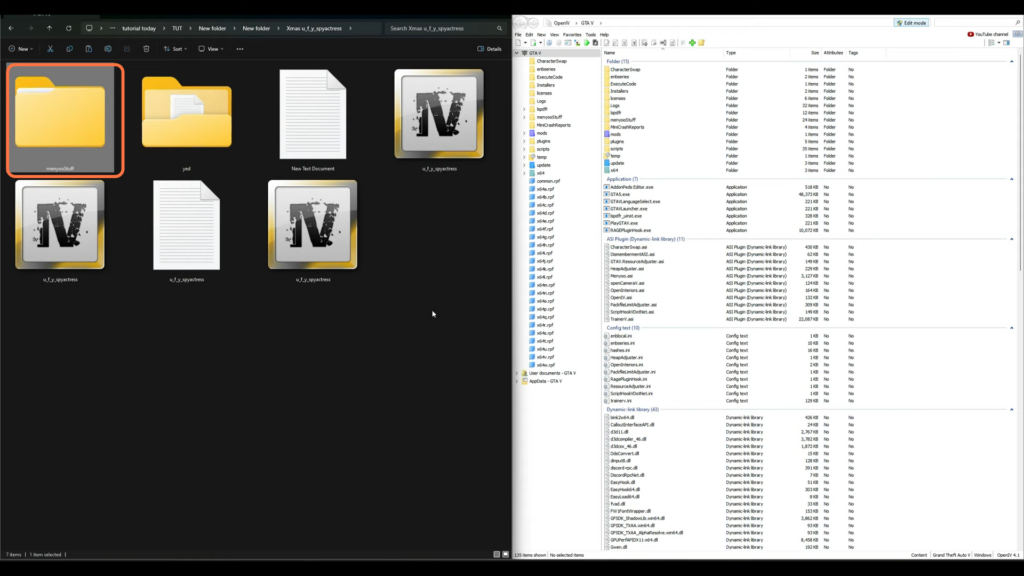Image resolution: width=1024 pixels, height=576 pixels.
Task: Open the Help menu in OpenIV
Action: [604, 35]
